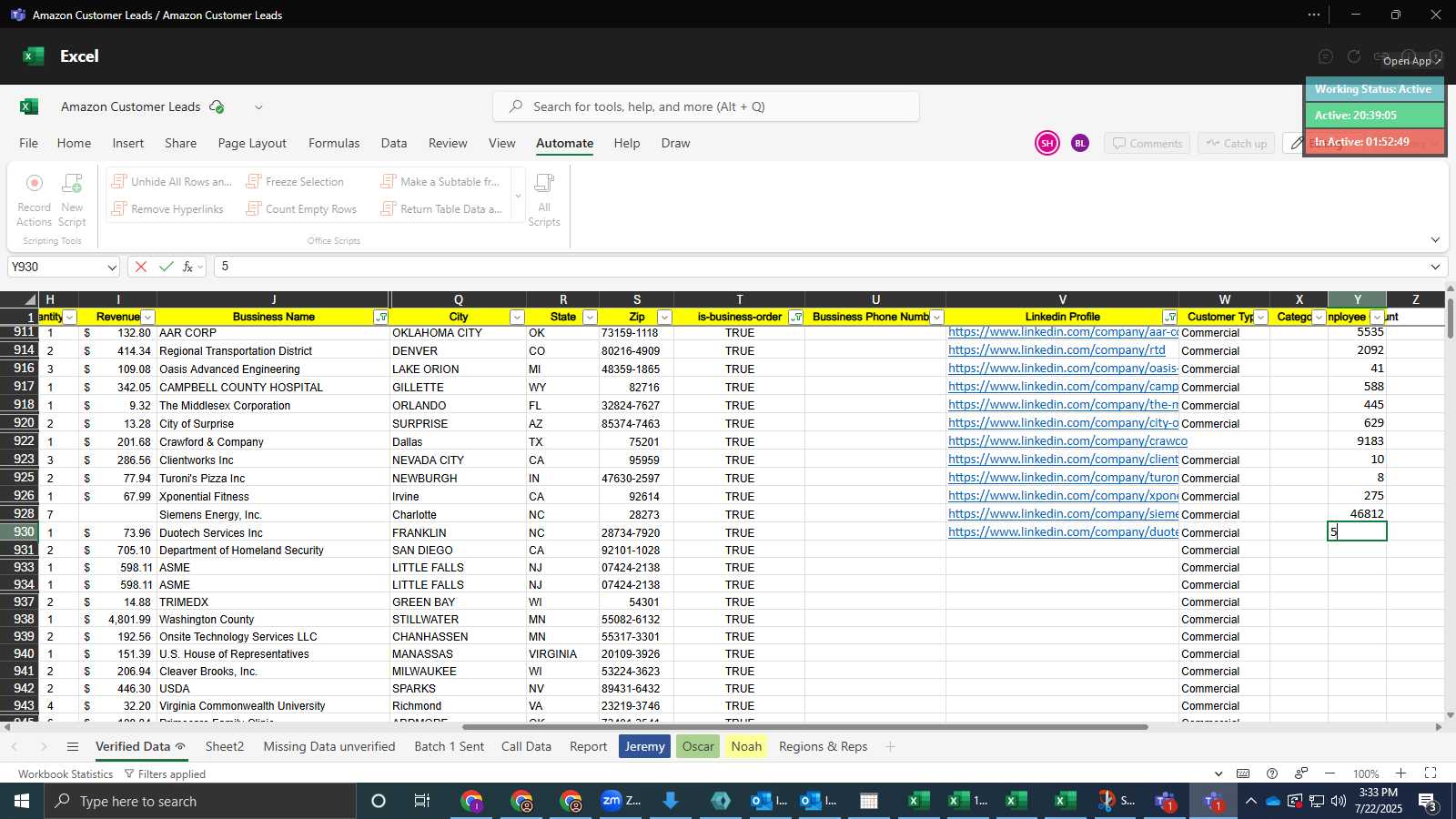Open the Jeremy worksheet tab
The width and height of the screenshot is (1456, 819).
tap(644, 747)
